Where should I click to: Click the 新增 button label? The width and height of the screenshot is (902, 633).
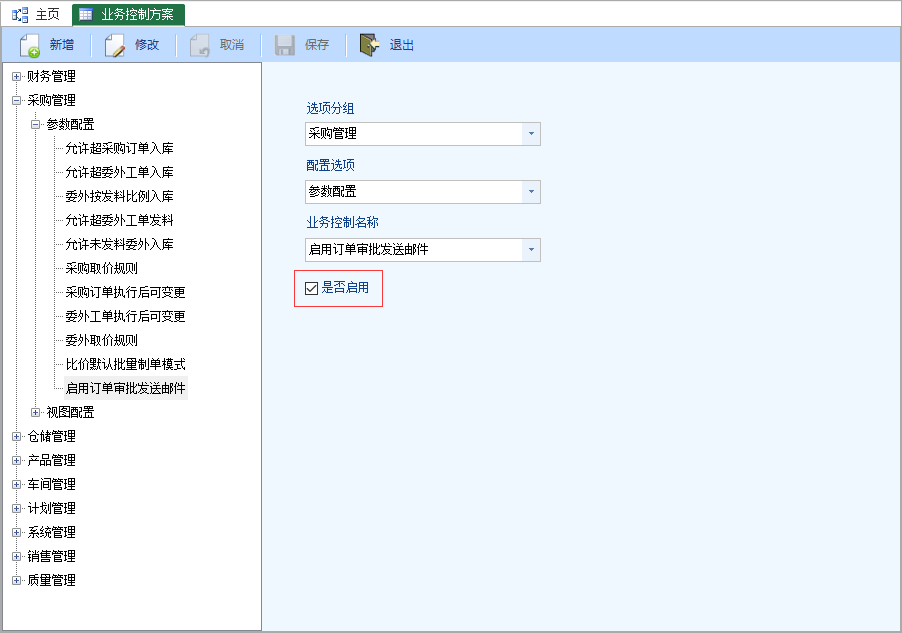pyautogui.click(x=62, y=45)
